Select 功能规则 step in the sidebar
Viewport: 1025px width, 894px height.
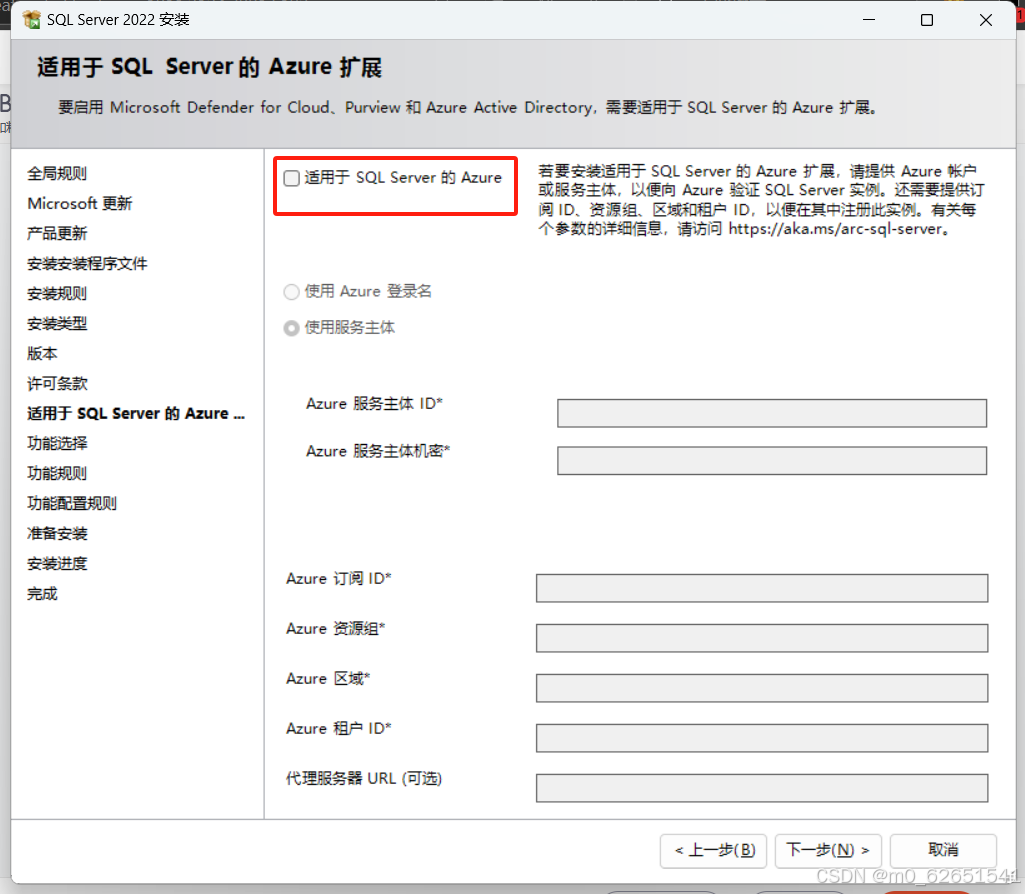[57, 473]
